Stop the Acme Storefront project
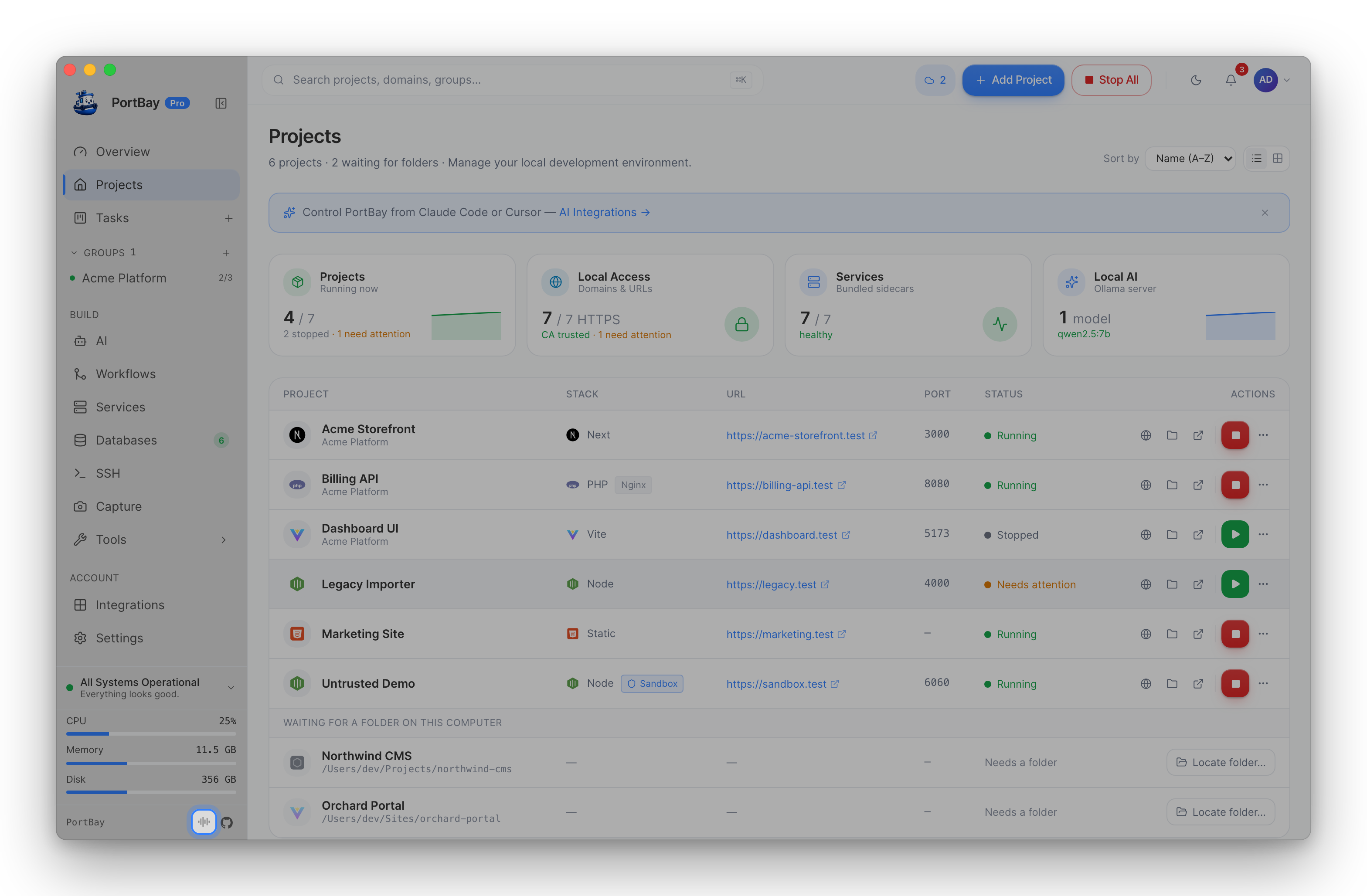The height and width of the screenshot is (896, 1367). 1235,435
